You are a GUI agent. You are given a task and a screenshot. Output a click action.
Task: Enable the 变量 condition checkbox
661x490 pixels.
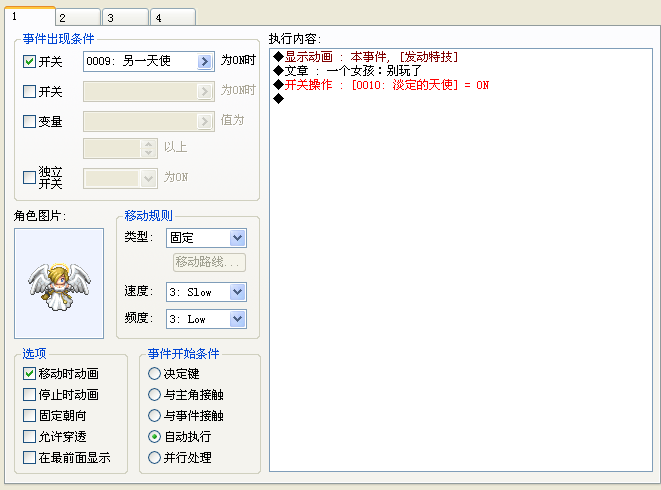[29, 121]
